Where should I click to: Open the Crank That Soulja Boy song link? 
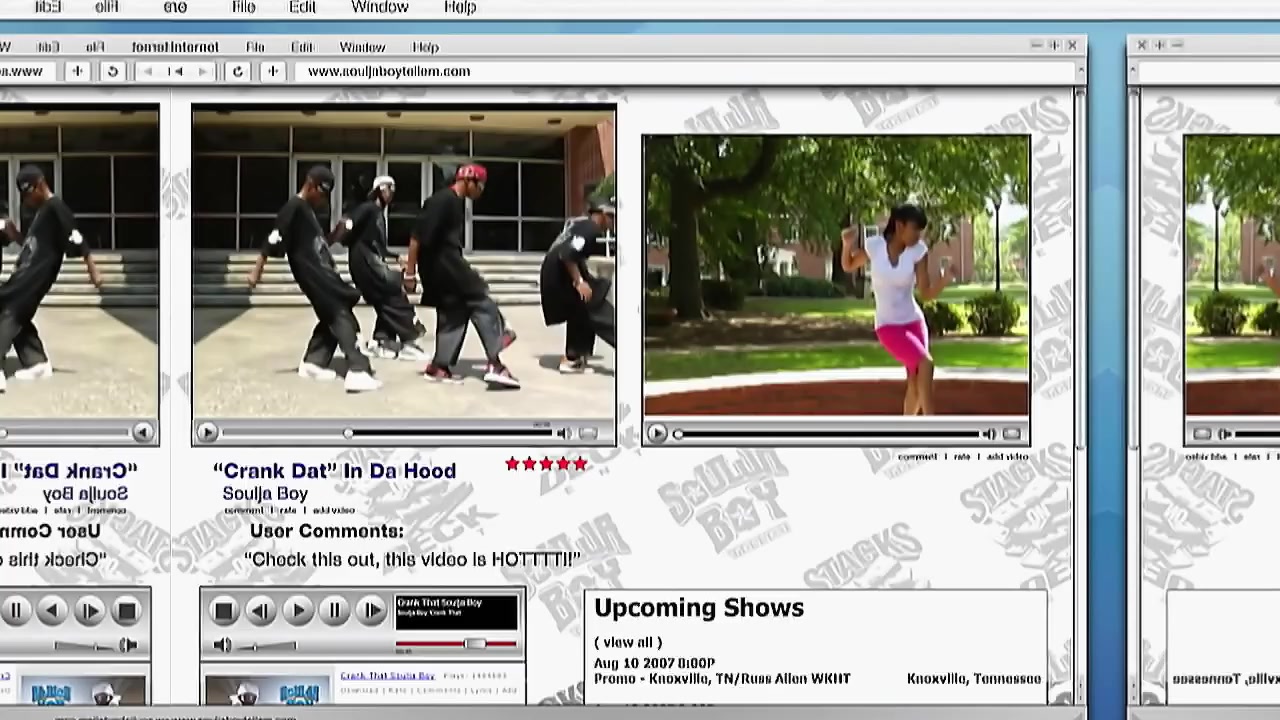388,676
